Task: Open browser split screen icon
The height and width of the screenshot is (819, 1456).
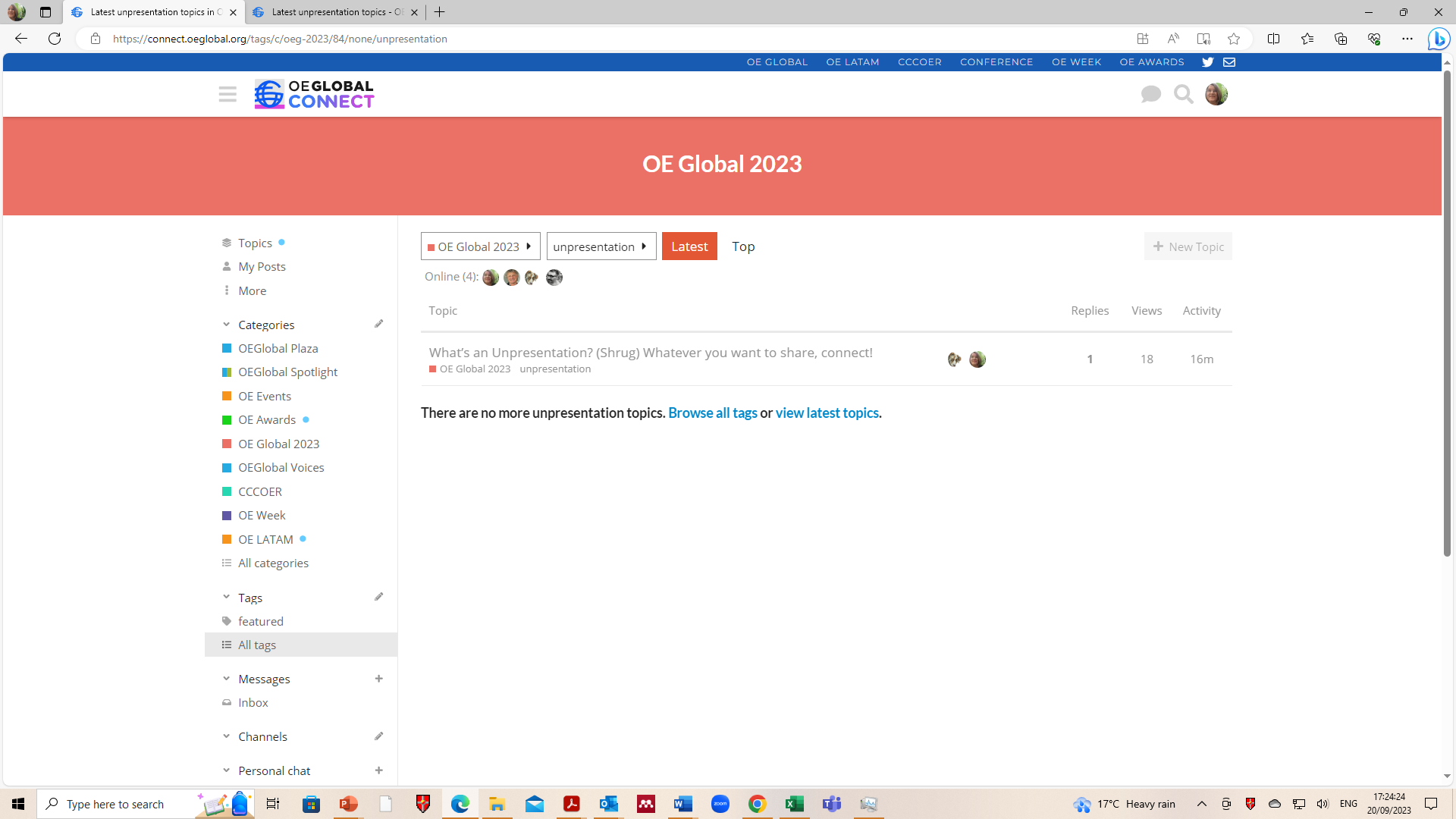Action: pyautogui.click(x=1273, y=39)
